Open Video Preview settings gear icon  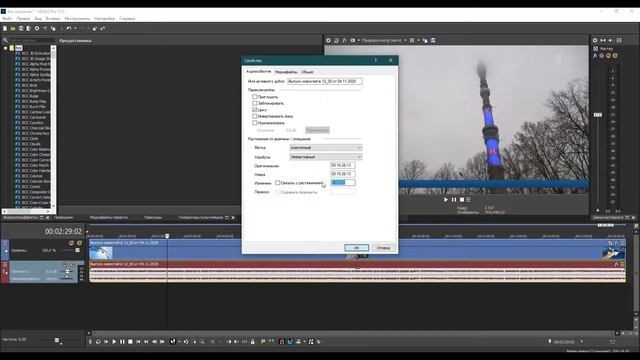[x=328, y=40]
